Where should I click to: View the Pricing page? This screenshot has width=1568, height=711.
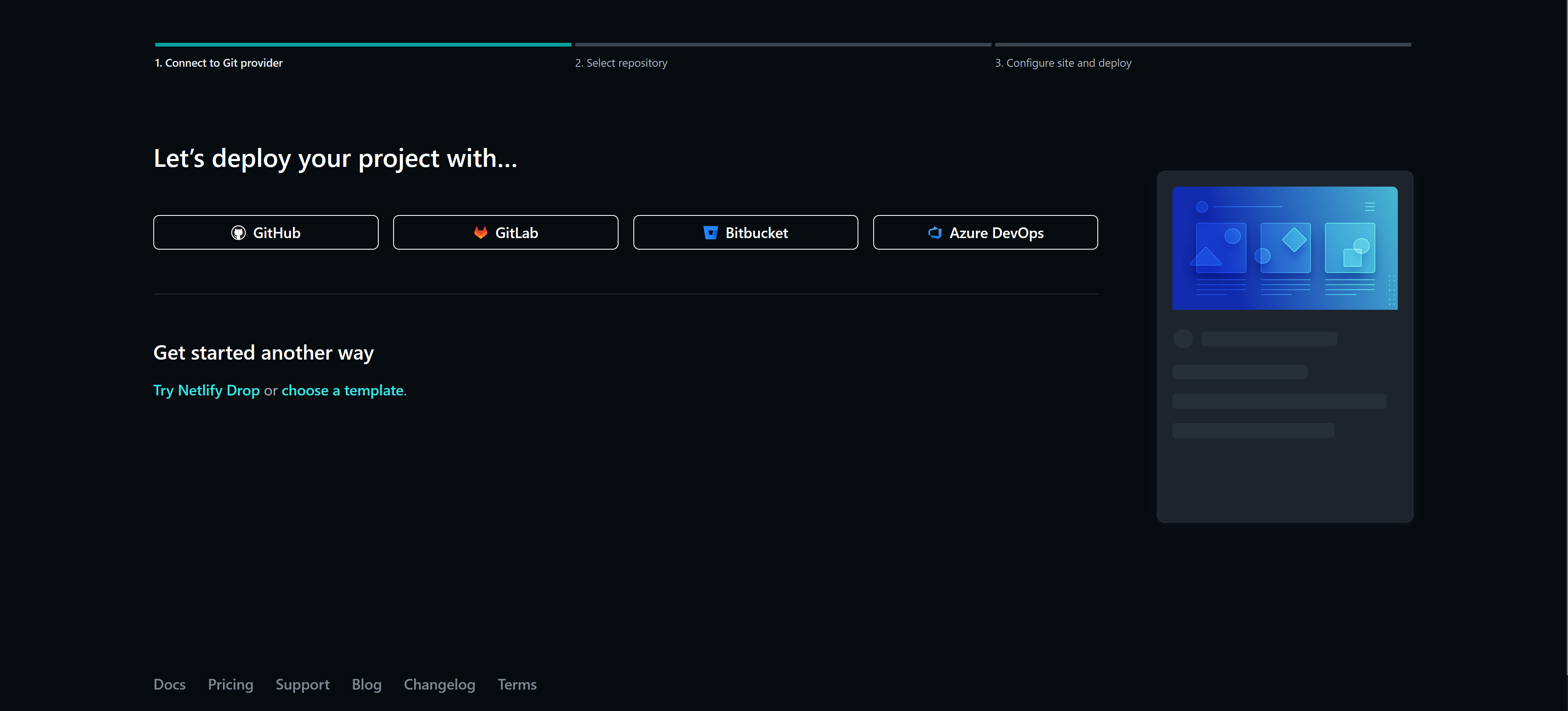tap(230, 684)
